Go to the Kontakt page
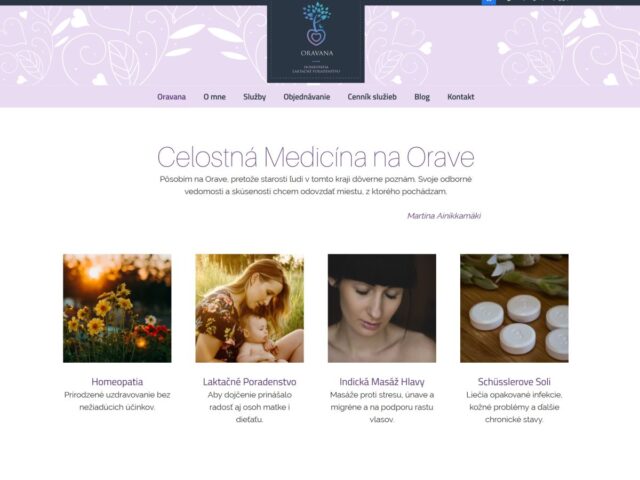Screen dimensions: 640x480 click(x=461, y=97)
